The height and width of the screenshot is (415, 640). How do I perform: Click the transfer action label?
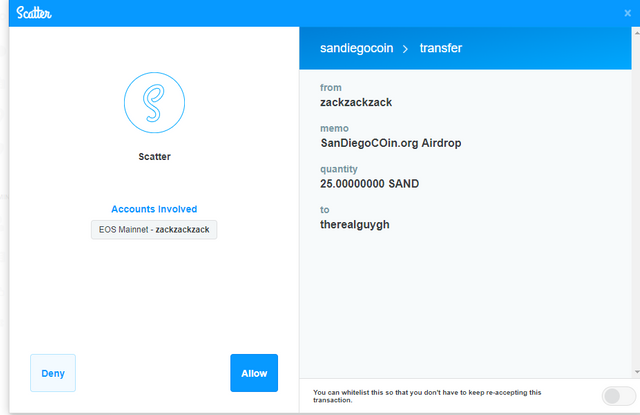click(x=441, y=48)
